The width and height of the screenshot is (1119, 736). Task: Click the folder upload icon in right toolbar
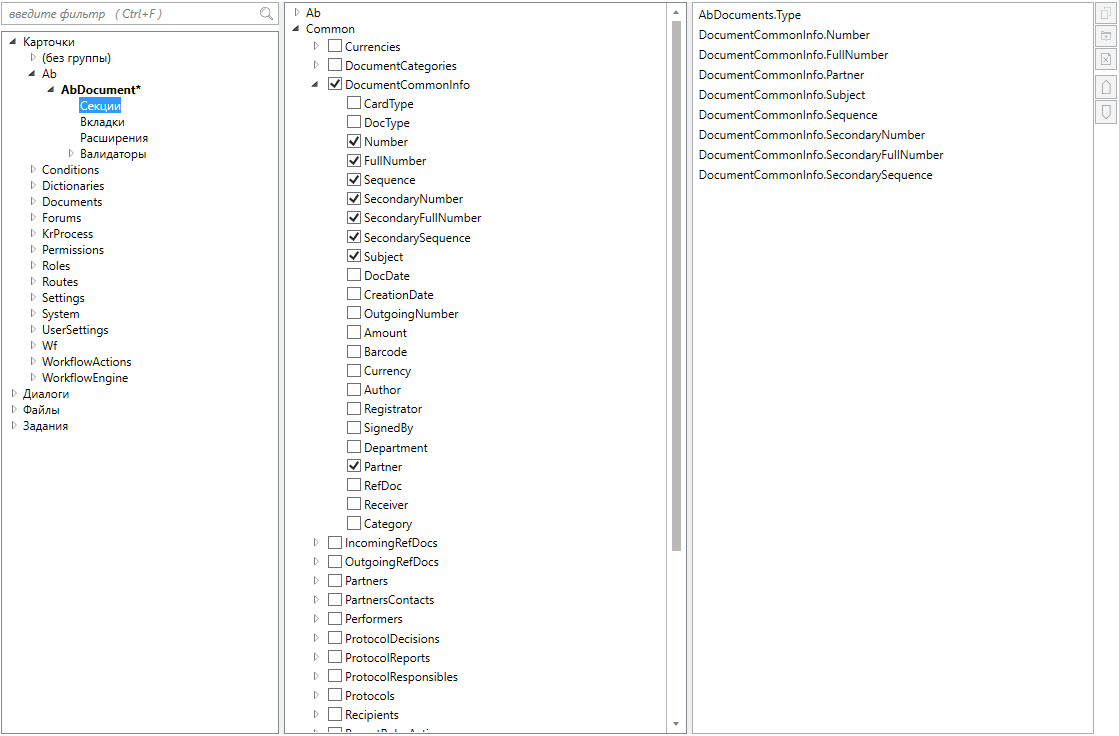(1106, 36)
